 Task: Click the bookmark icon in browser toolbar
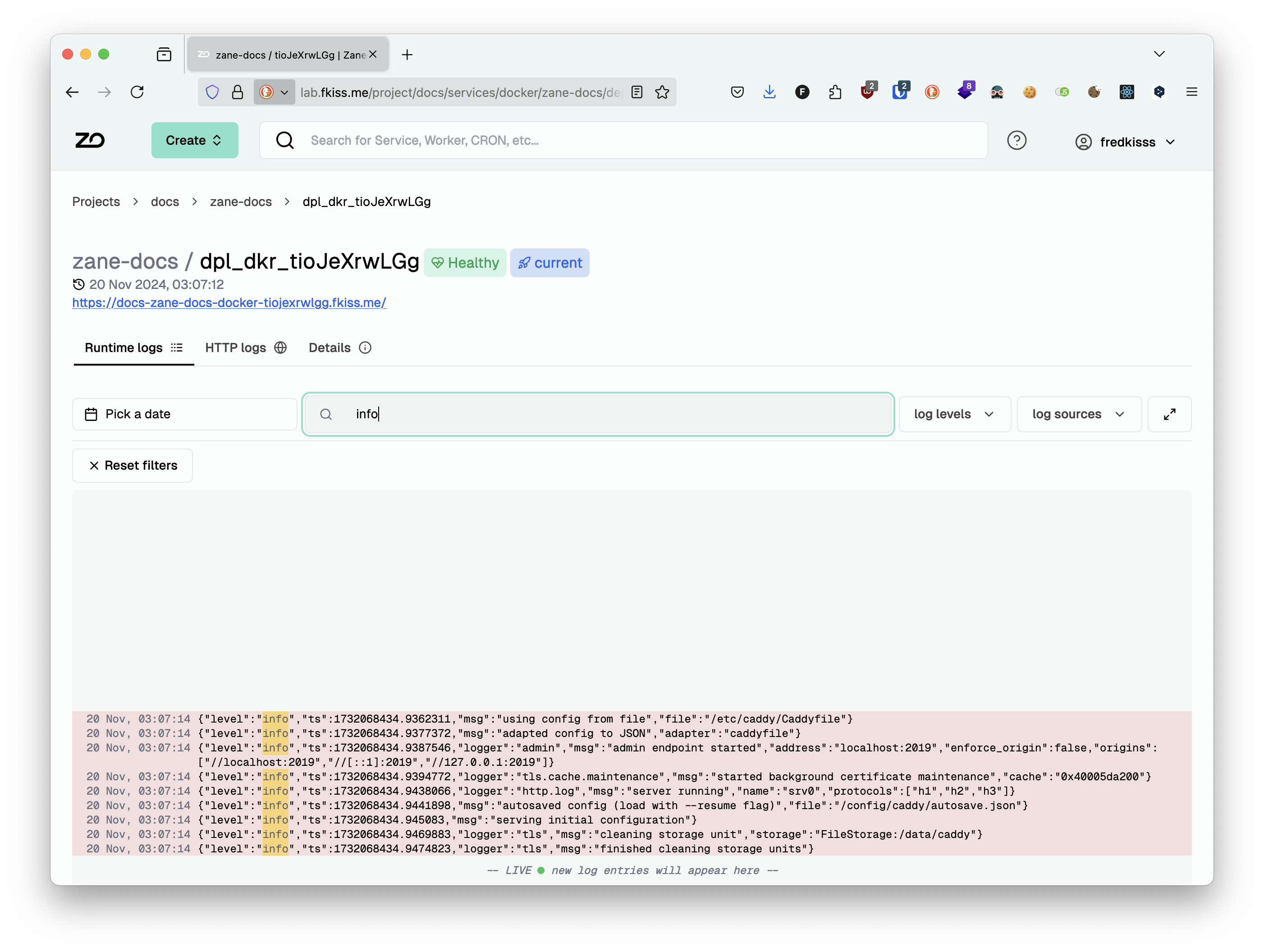pyautogui.click(x=663, y=92)
